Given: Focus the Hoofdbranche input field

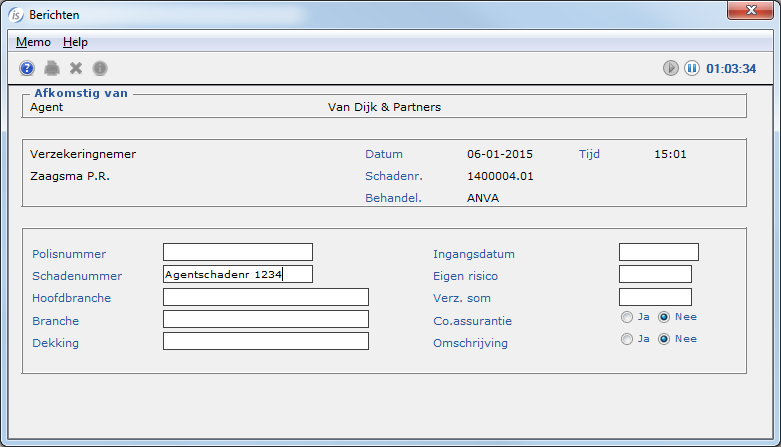Looking at the screenshot, I should click(265, 297).
